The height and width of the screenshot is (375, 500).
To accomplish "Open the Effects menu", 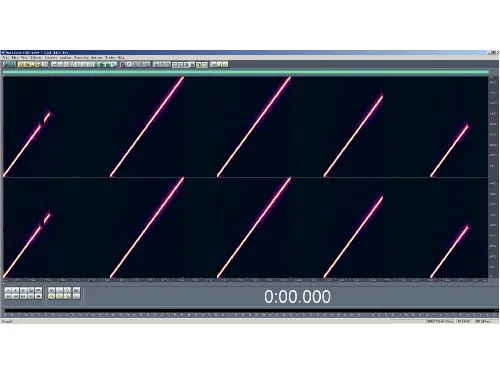I will coord(36,57).
